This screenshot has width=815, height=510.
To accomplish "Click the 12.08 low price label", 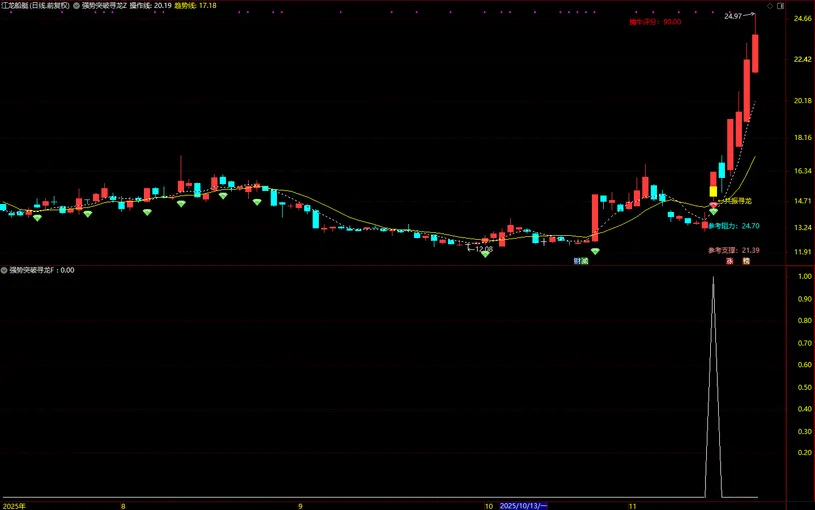I will click(484, 249).
